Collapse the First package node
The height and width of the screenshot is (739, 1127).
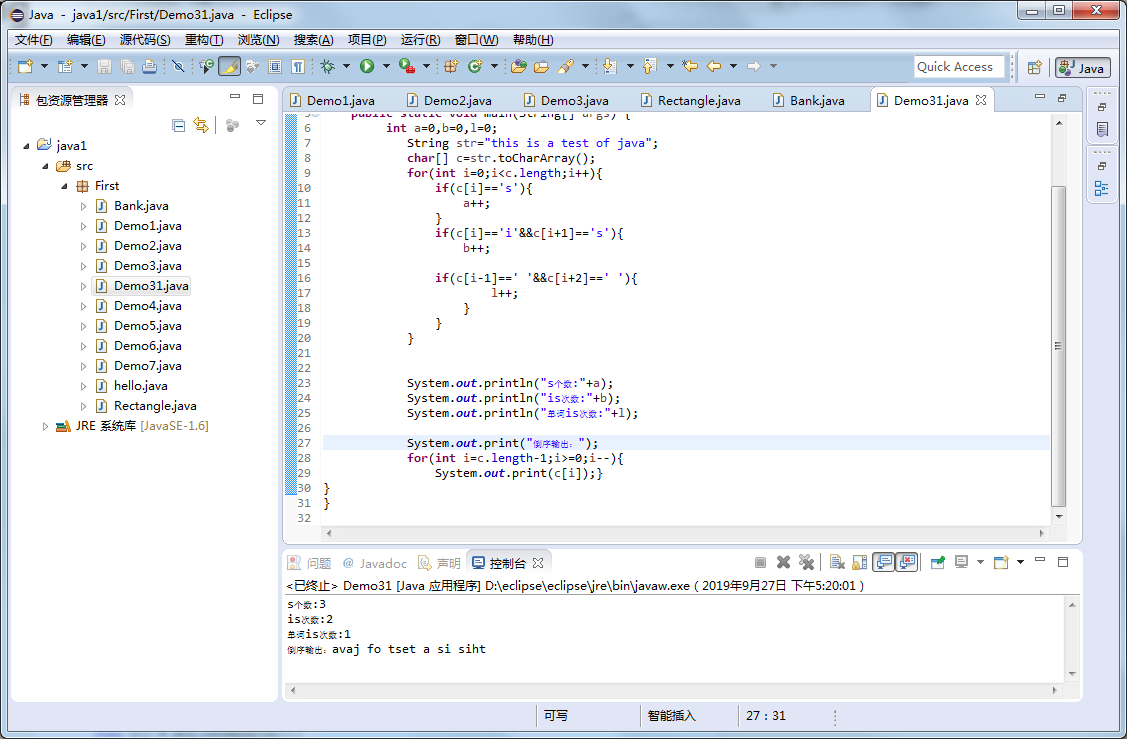coord(64,186)
